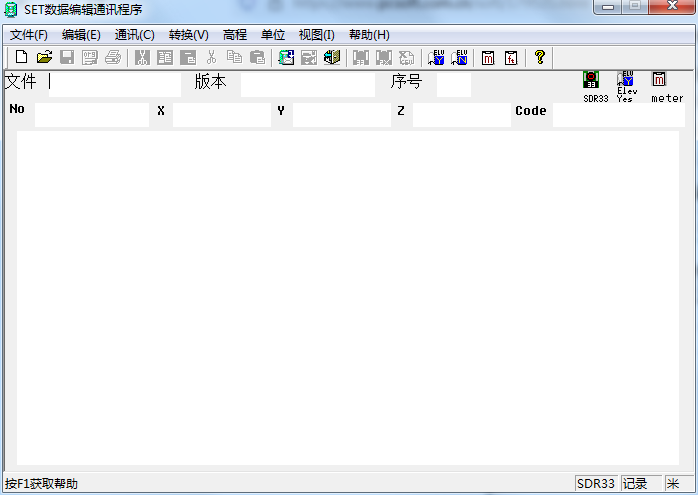The width and height of the screenshot is (698, 495).
Task: Click the X coordinate input field
Action: pos(220,115)
